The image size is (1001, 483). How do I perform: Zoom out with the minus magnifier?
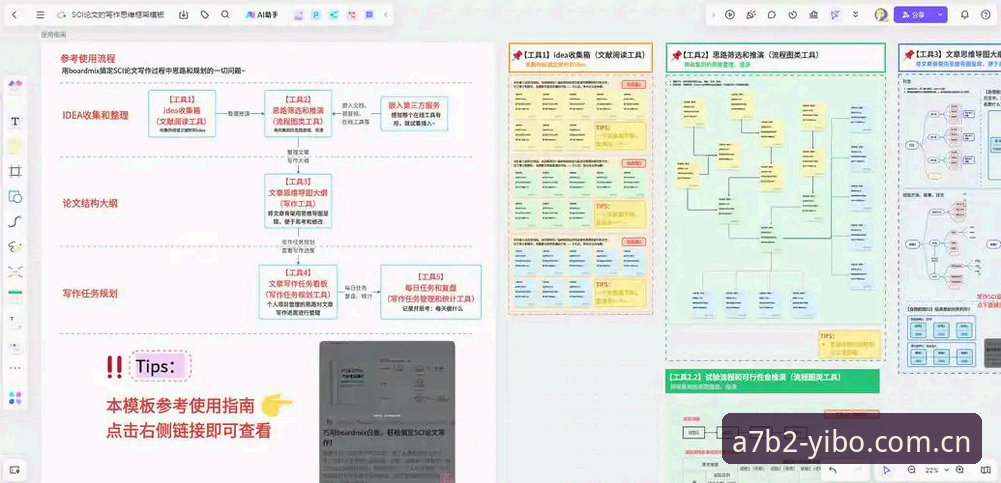coord(912,470)
